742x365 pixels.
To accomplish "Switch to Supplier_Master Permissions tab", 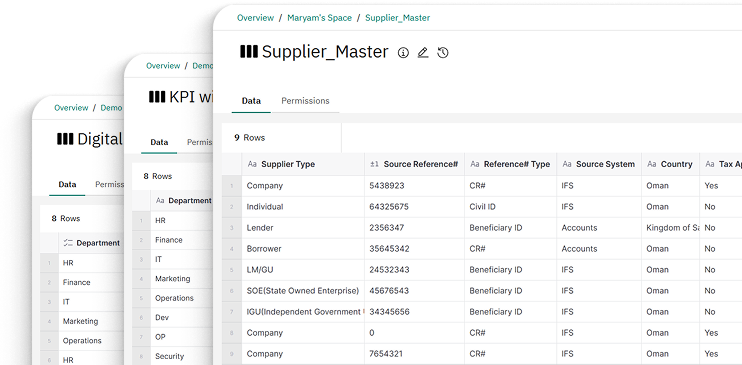I will [305, 101].
